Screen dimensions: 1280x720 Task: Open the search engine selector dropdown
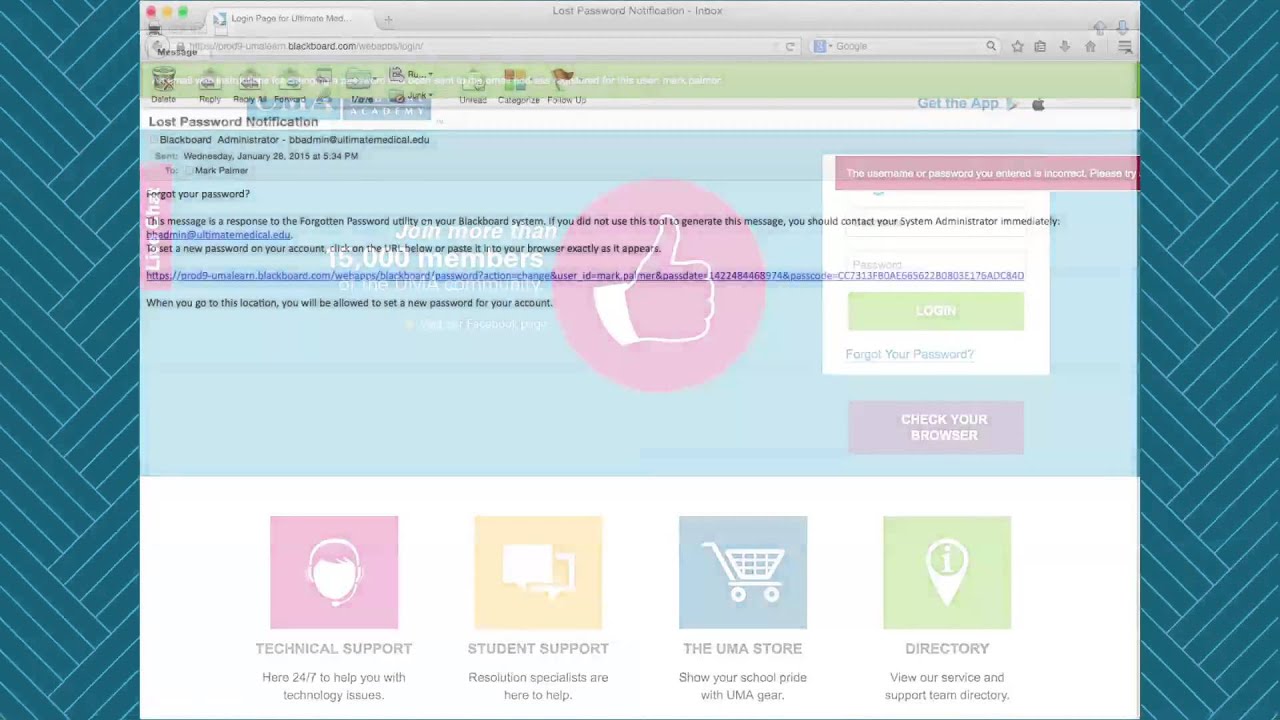[823, 46]
